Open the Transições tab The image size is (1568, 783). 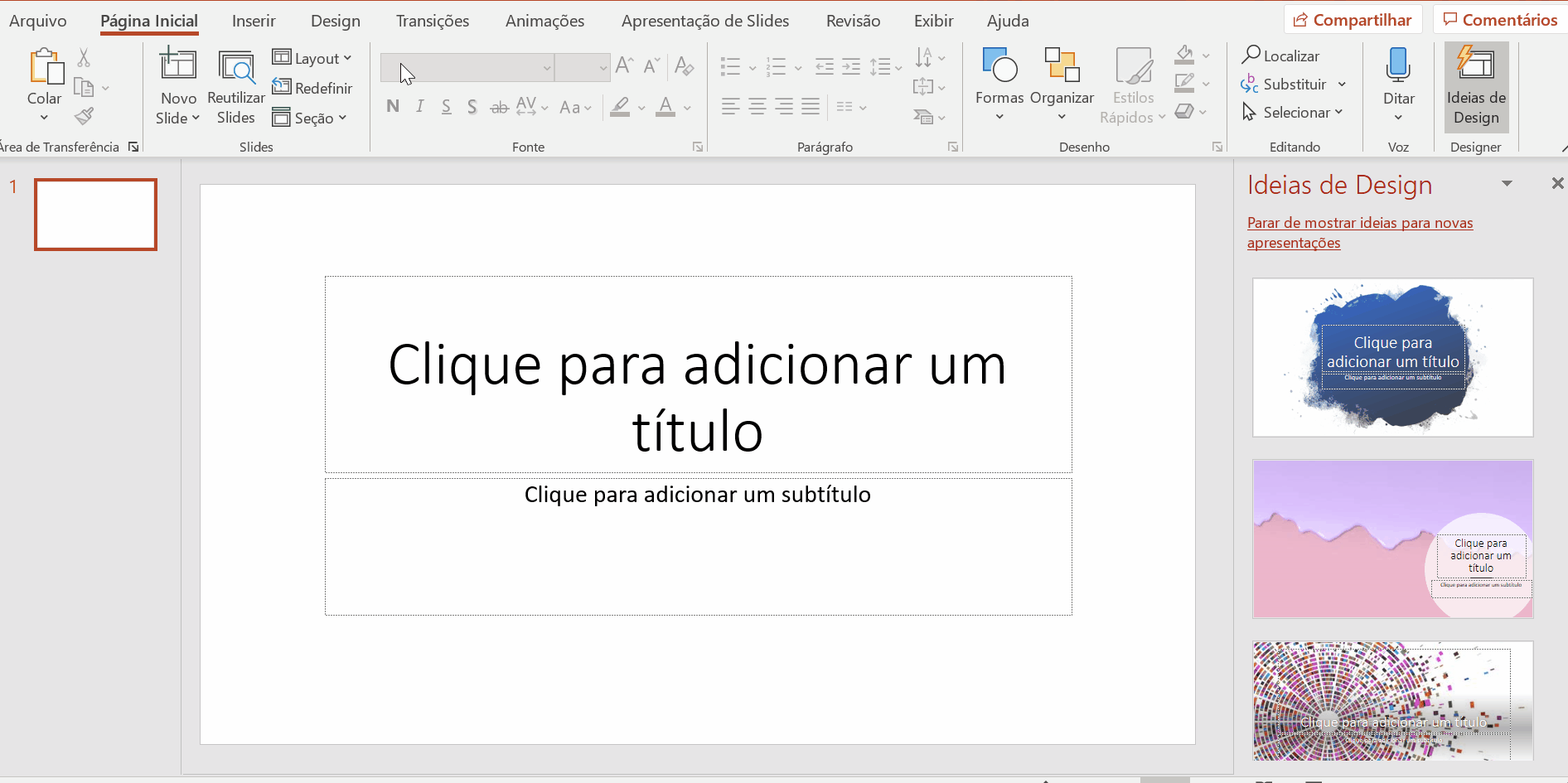pos(433,21)
